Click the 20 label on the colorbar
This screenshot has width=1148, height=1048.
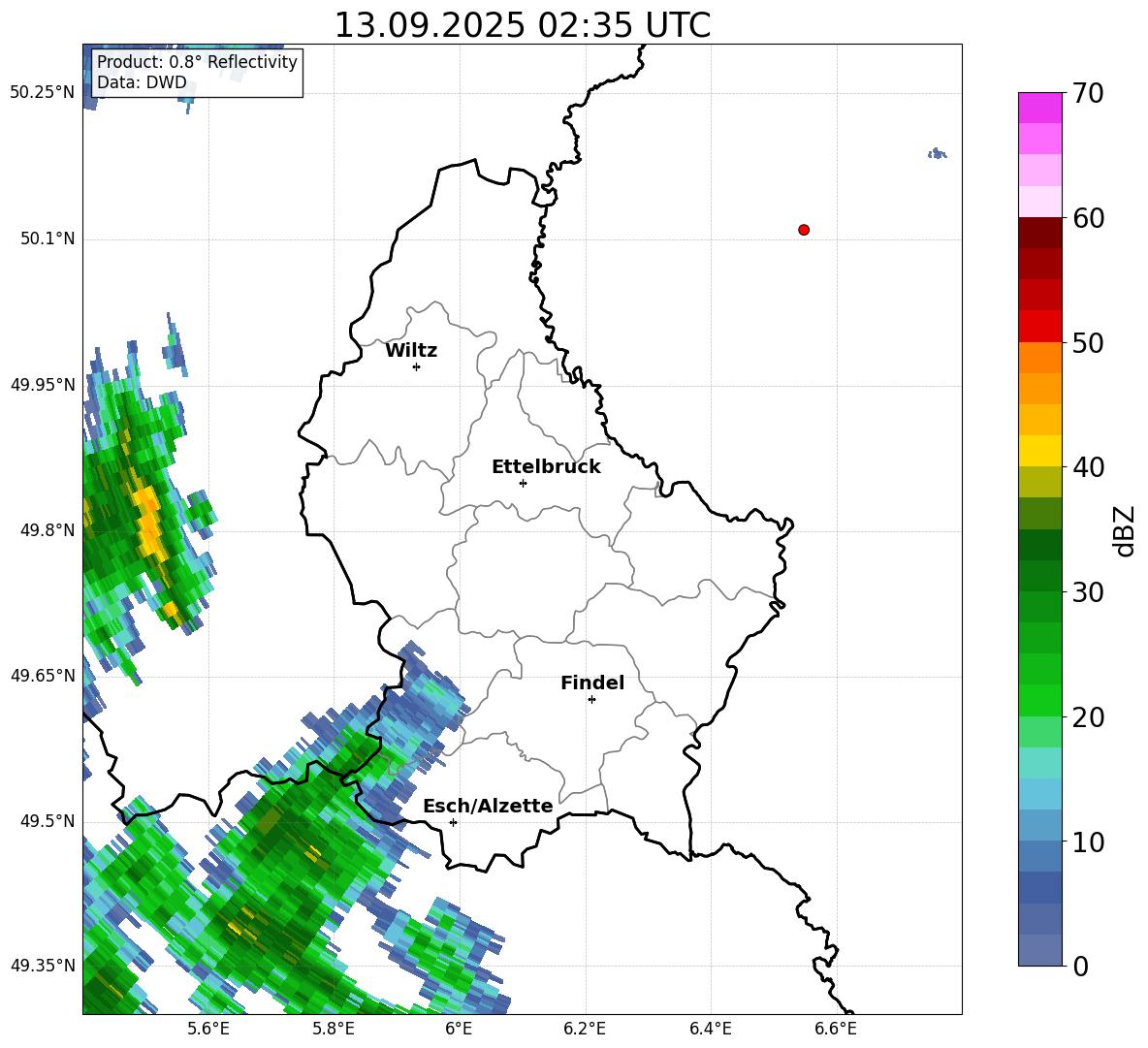(x=1088, y=717)
